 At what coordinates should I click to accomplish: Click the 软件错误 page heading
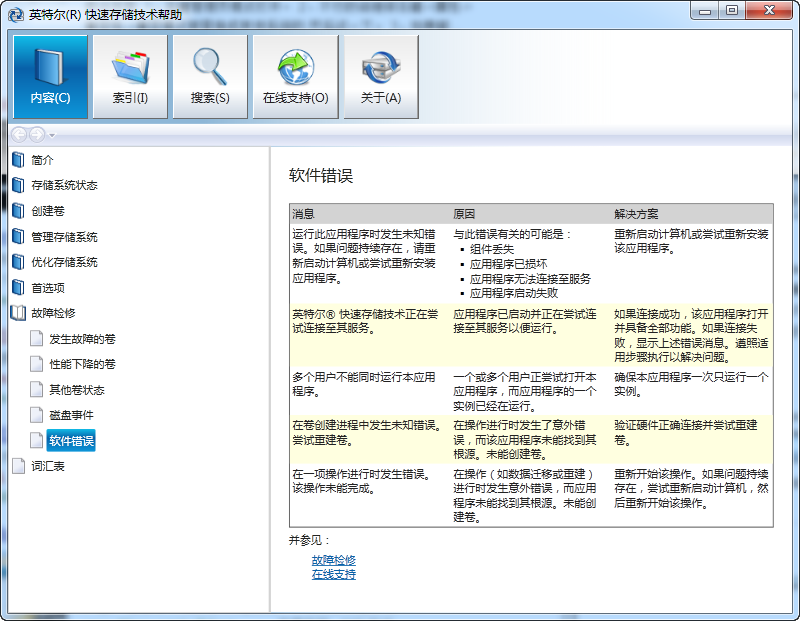coord(321,176)
